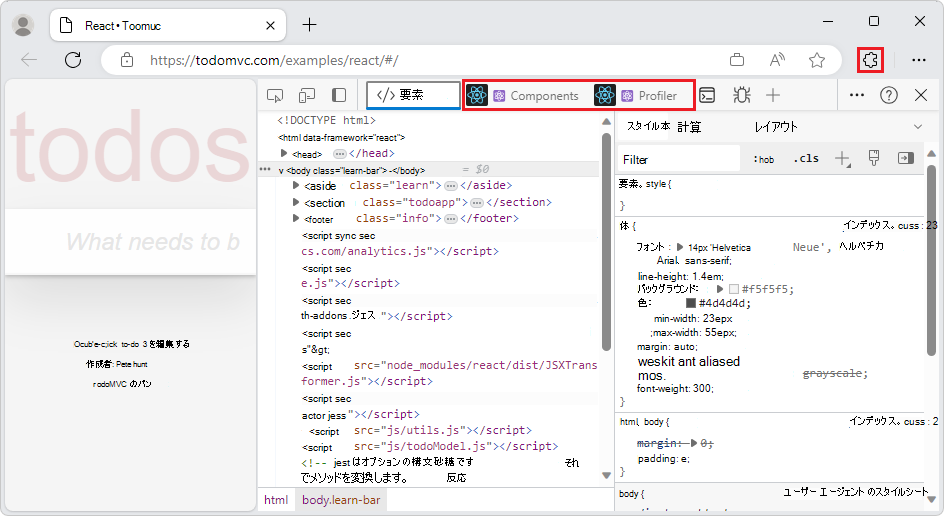This screenshot has width=944, height=516.
Task: Open the browser Extensions puzzle icon
Action: (870, 60)
